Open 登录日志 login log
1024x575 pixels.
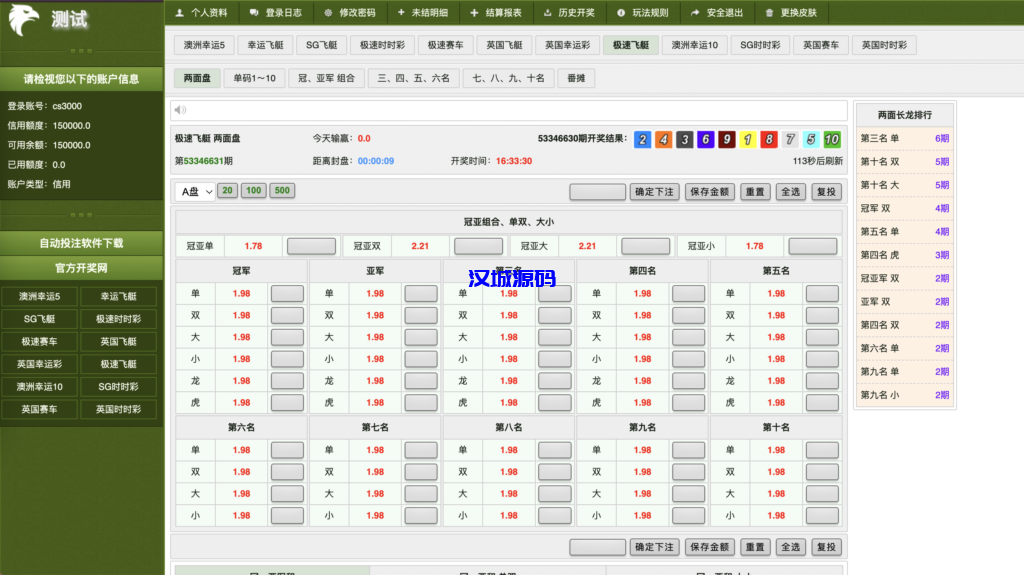pos(276,12)
